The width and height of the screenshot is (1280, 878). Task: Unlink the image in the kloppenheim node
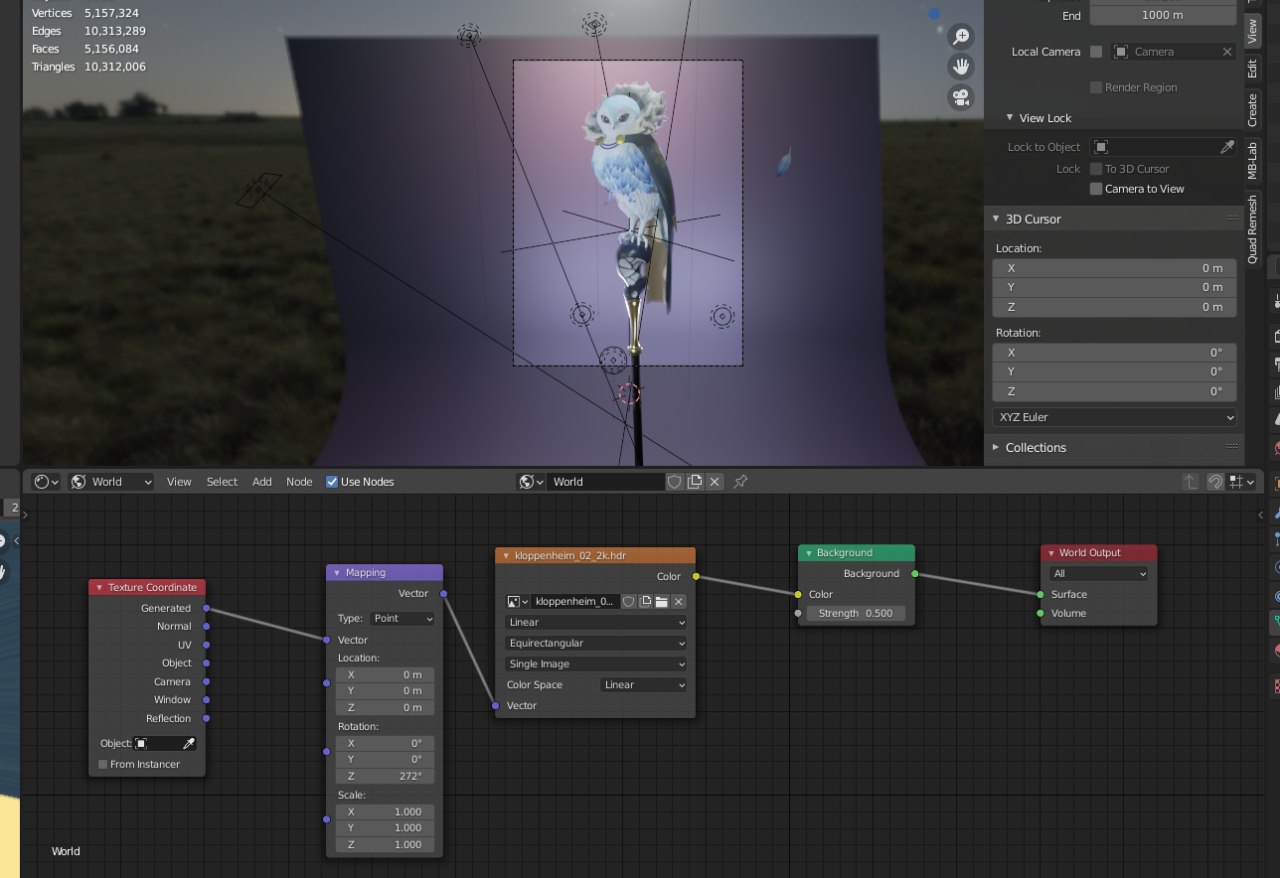click(x=679, y=602)
